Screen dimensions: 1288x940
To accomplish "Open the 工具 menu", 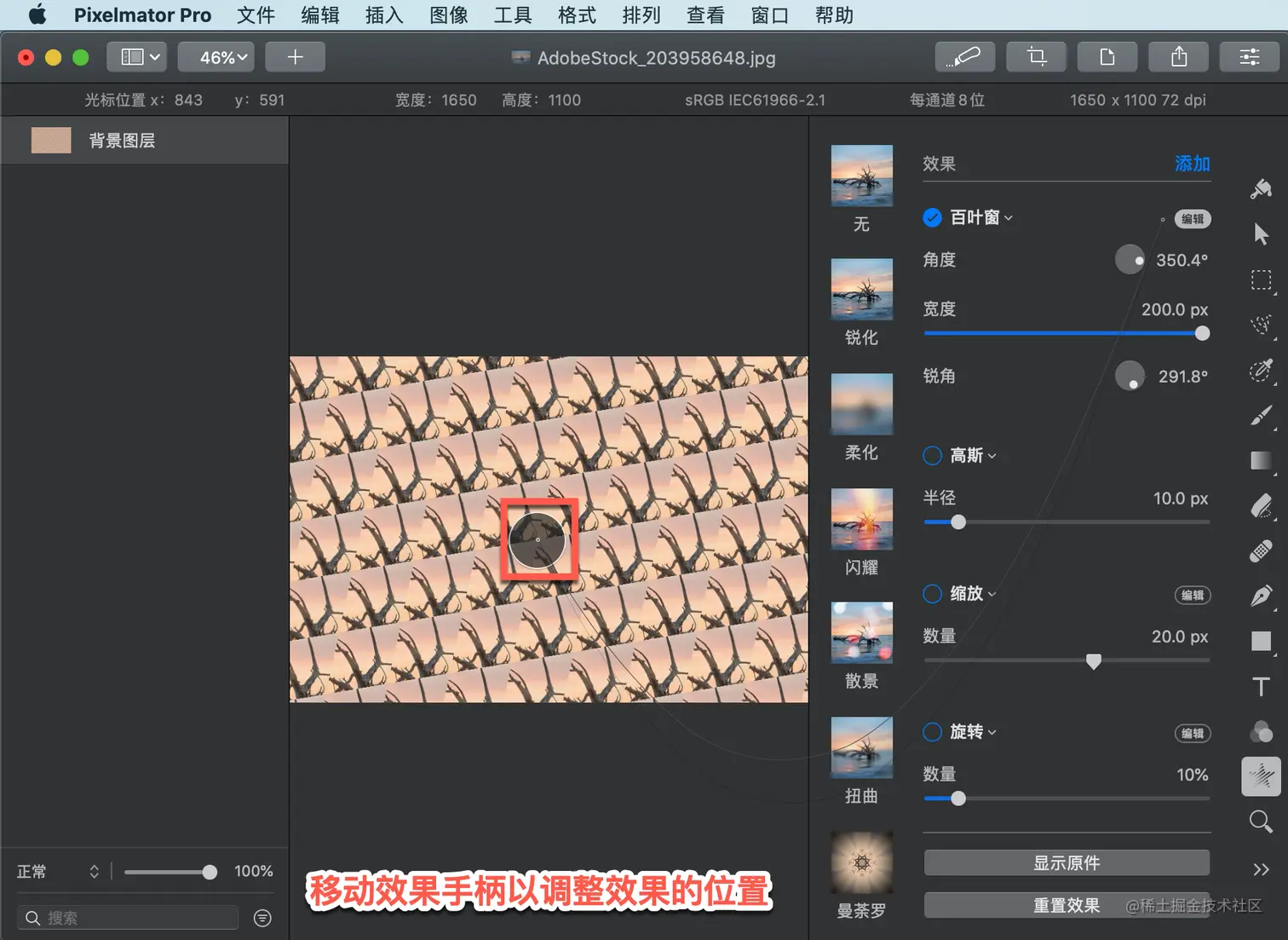I will tap(513, 14).
